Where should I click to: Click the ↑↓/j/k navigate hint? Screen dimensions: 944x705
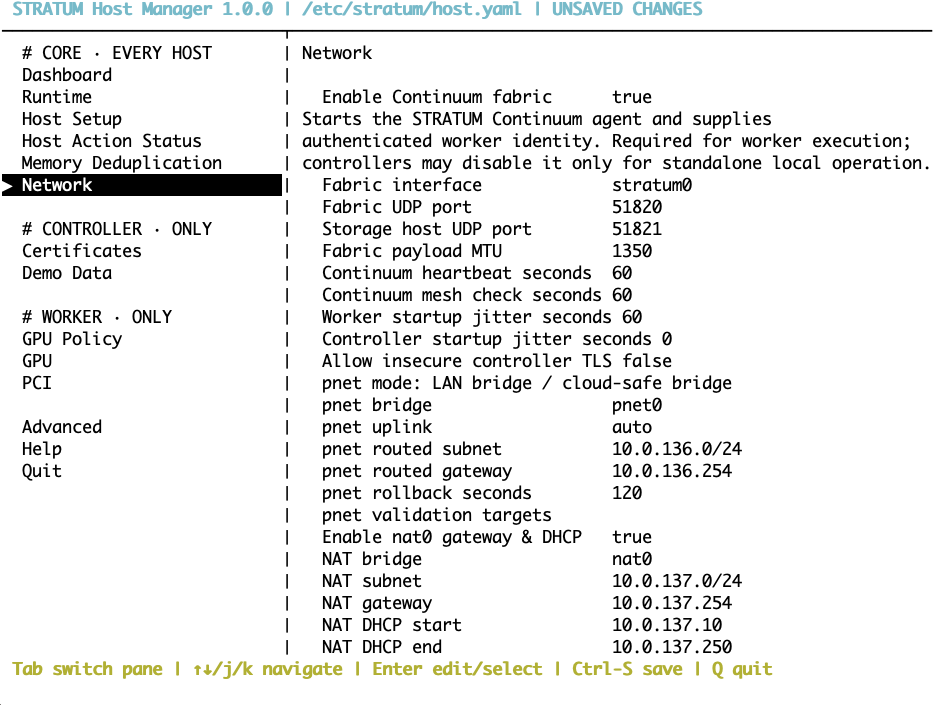pos(267,669)
